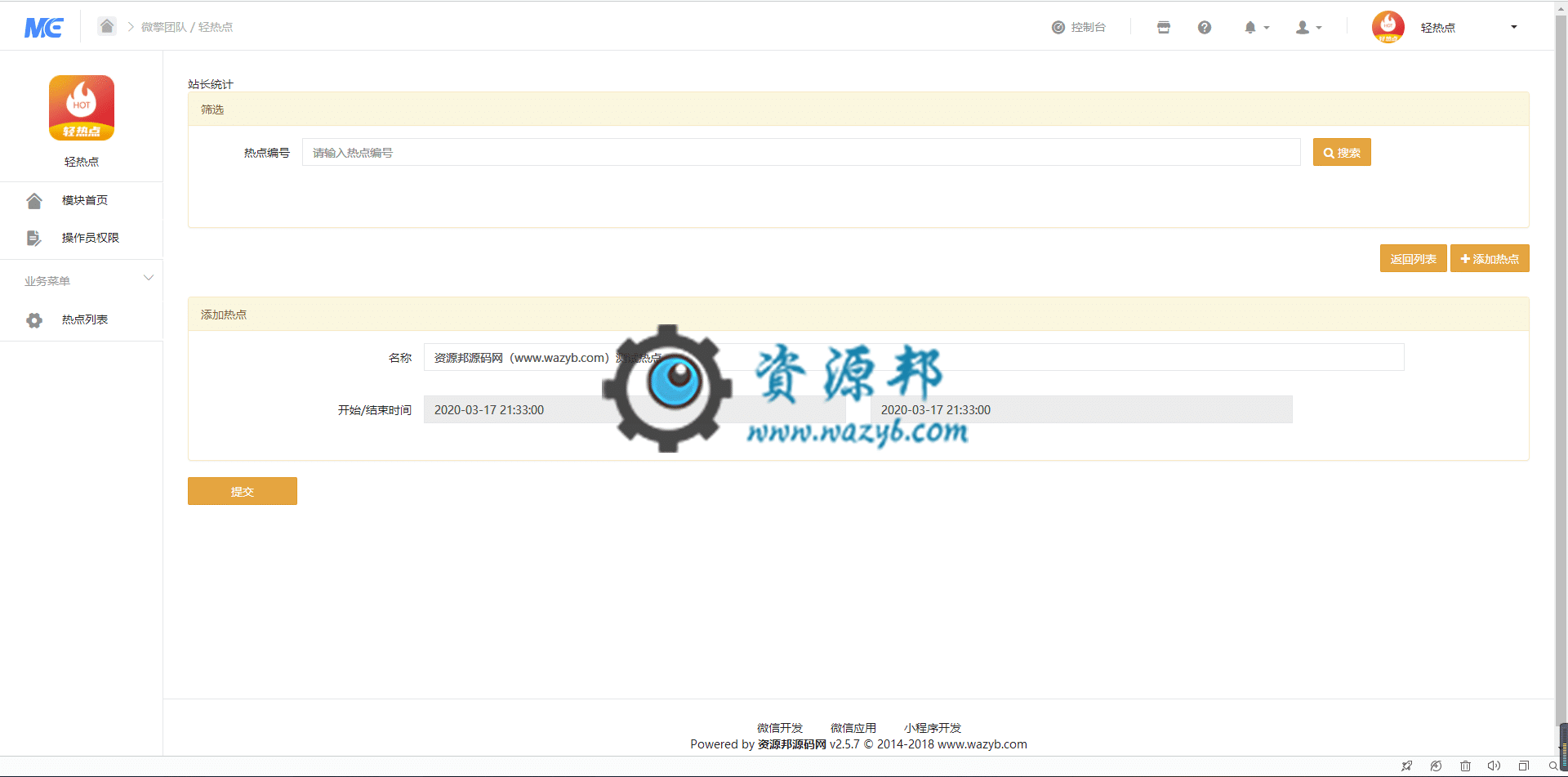Image resolution: width=1568 pixels, height=777 pixels.
Task: Click the restore page icon in status bar
Action: 1436,766
